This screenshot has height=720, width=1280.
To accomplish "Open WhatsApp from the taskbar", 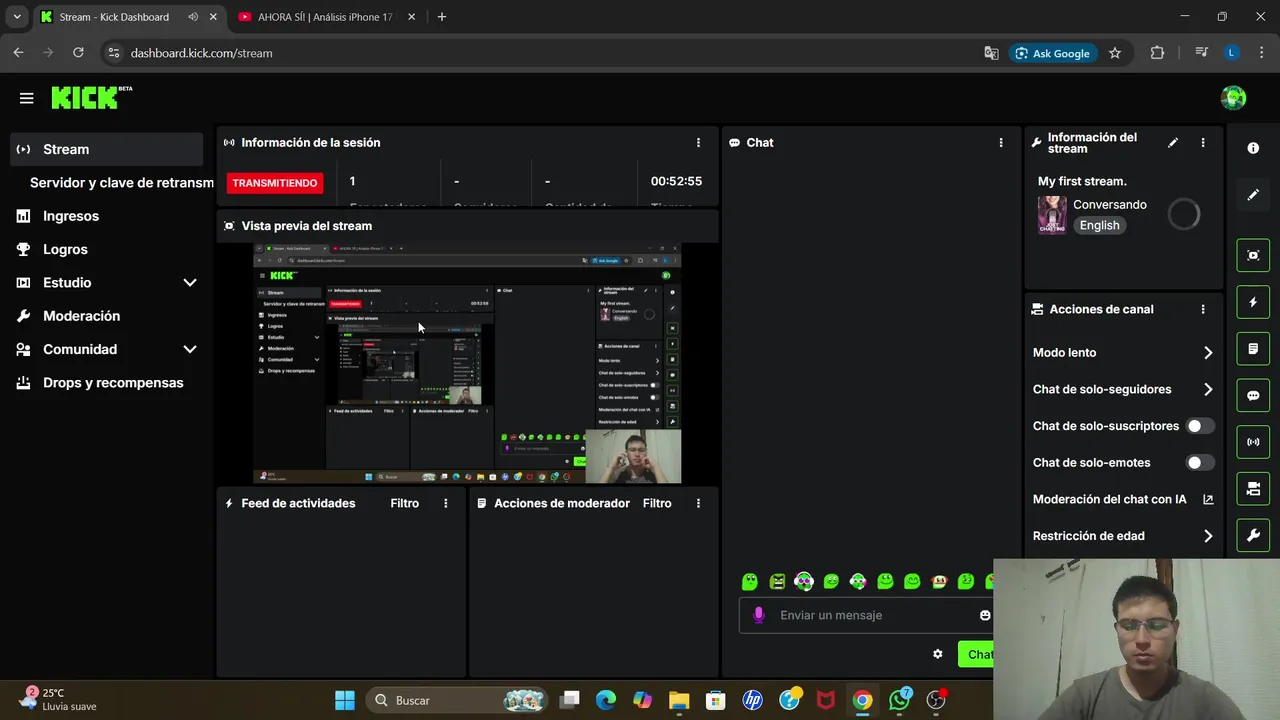I will [x=900, y=700].
